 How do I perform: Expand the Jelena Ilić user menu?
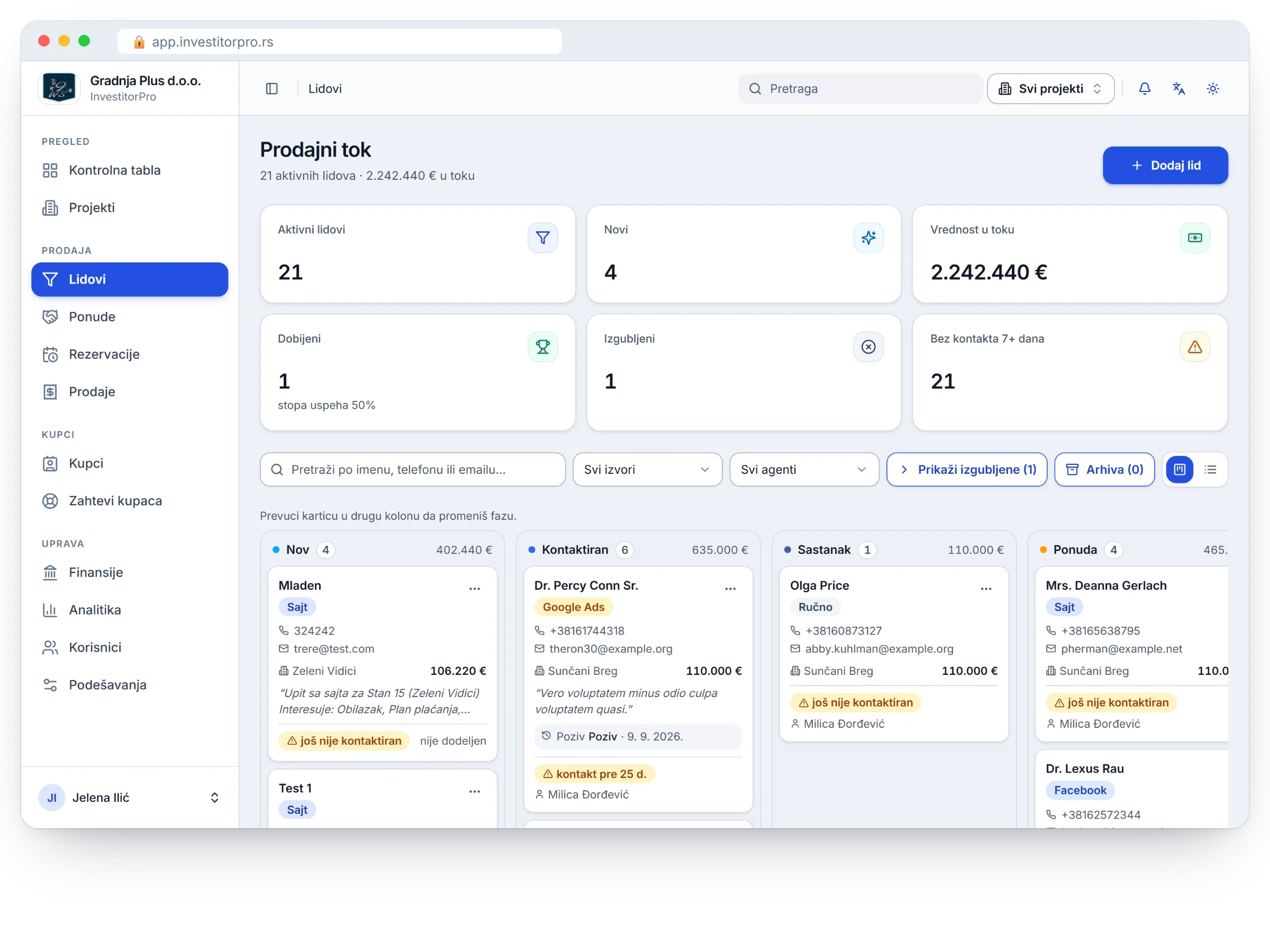tap(130, 798)
